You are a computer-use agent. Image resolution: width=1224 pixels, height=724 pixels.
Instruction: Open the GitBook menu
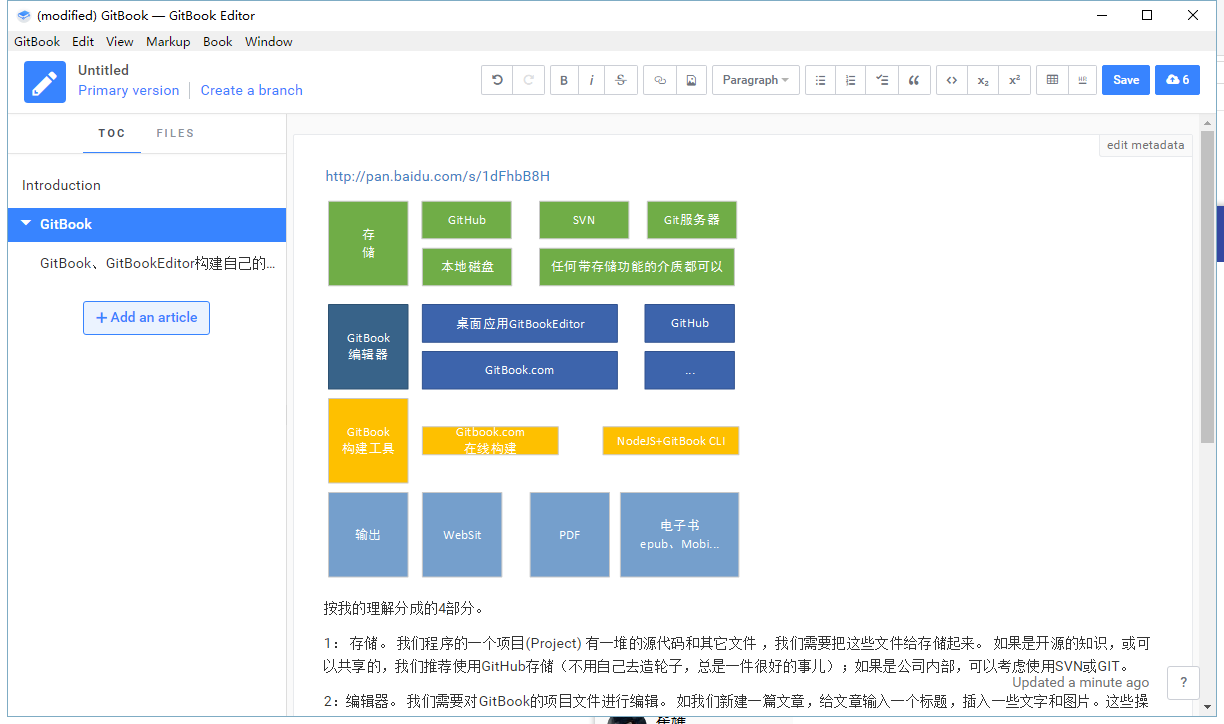(x=37, y=42)
